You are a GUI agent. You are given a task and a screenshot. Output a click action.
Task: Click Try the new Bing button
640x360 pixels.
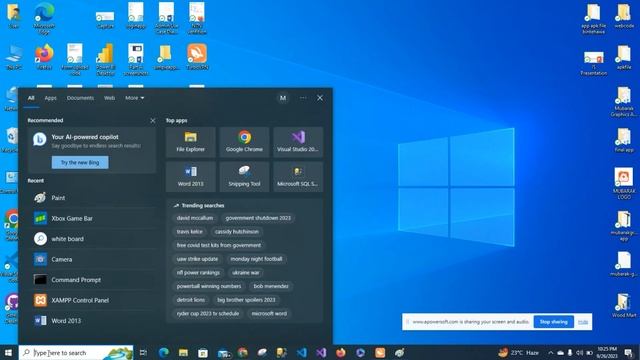point(80,162)
